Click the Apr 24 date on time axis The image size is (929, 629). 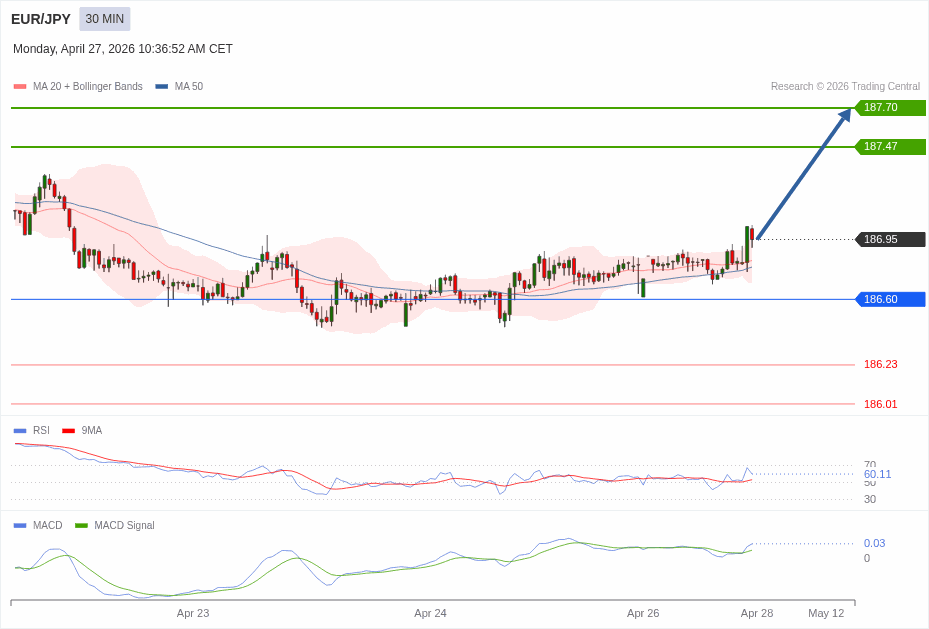[x=430, y=613]
